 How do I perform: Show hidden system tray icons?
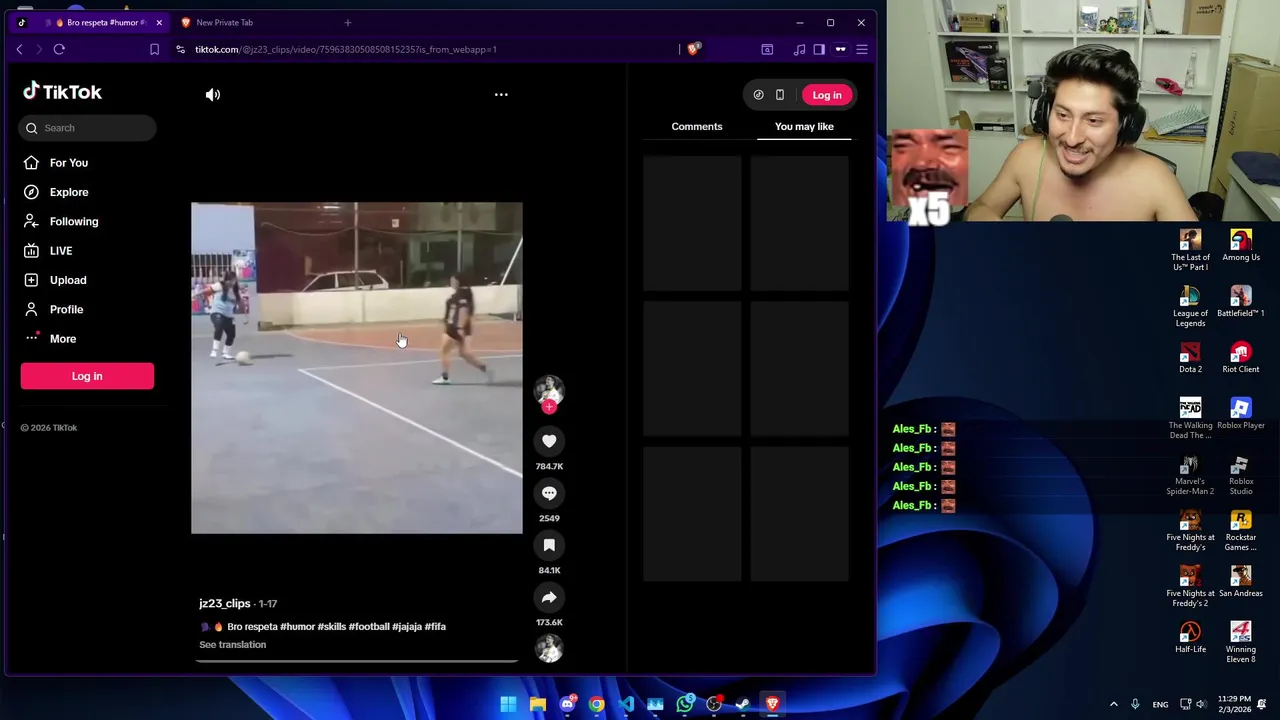tap(1114, 704)
